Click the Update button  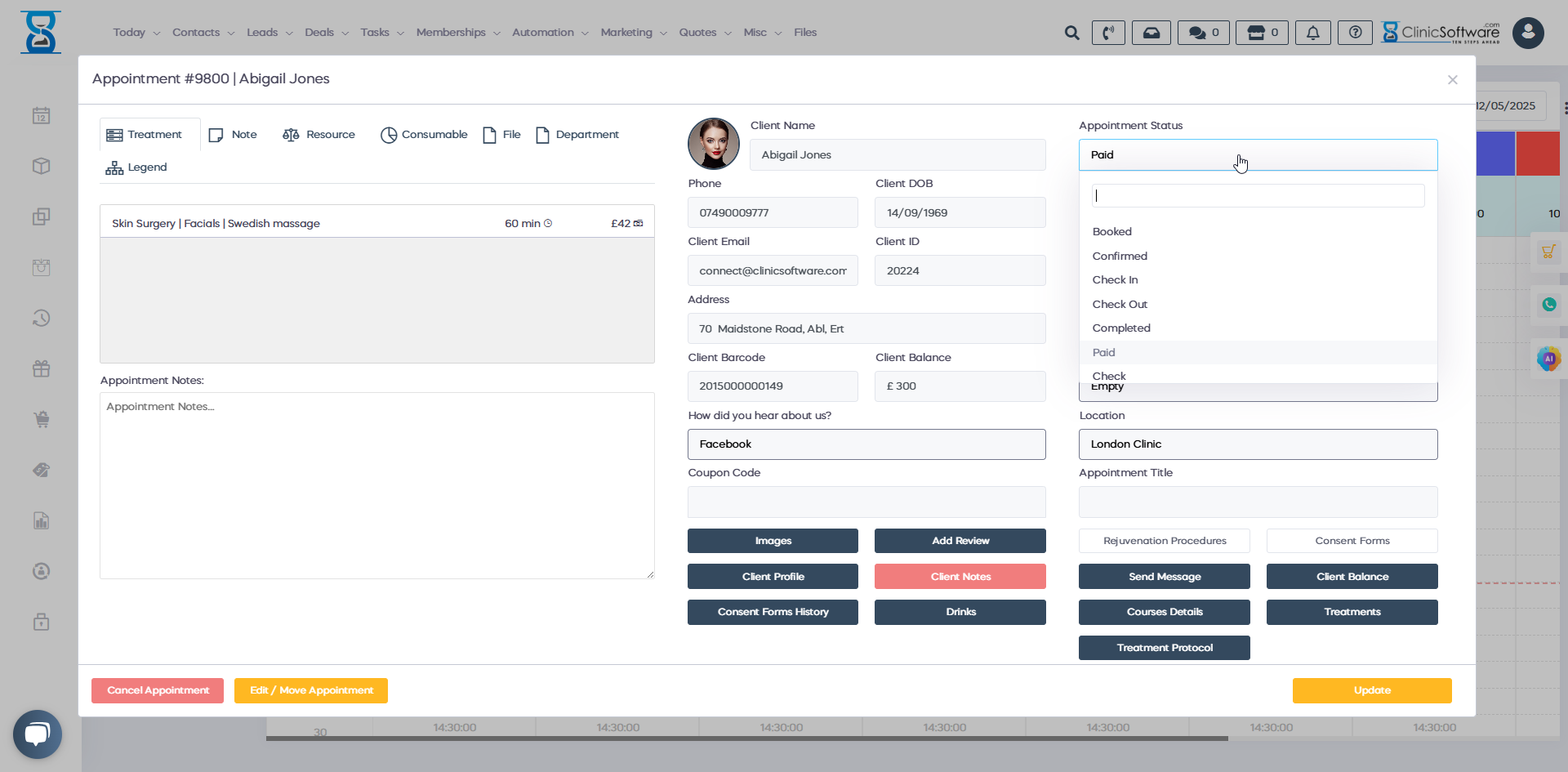1372,690
